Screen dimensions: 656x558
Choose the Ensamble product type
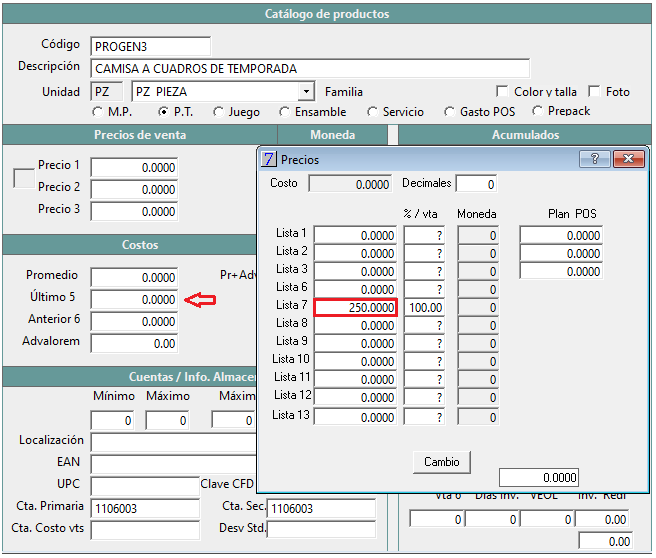pyautogui.click(x=284, y=112)
